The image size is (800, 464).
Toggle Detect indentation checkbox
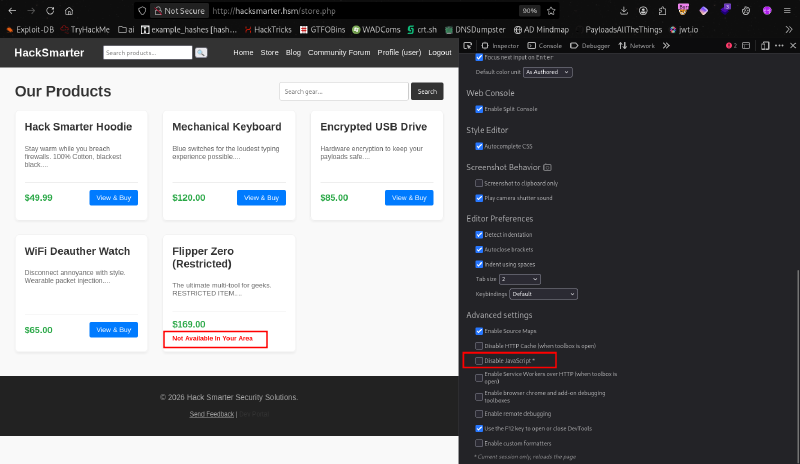pyautogui.click(x=479, y=235)
